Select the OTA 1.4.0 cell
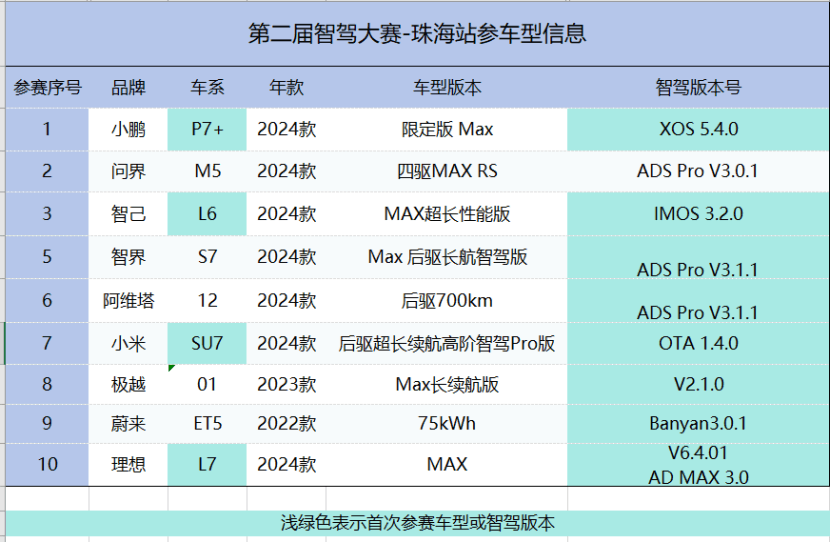 click(698, 344)
